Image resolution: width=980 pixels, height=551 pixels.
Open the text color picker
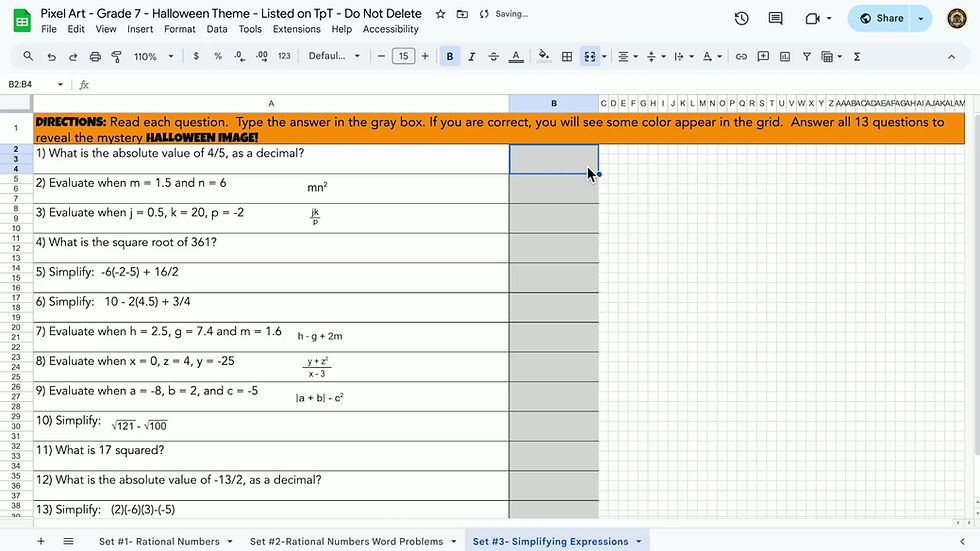pos(516,56)
